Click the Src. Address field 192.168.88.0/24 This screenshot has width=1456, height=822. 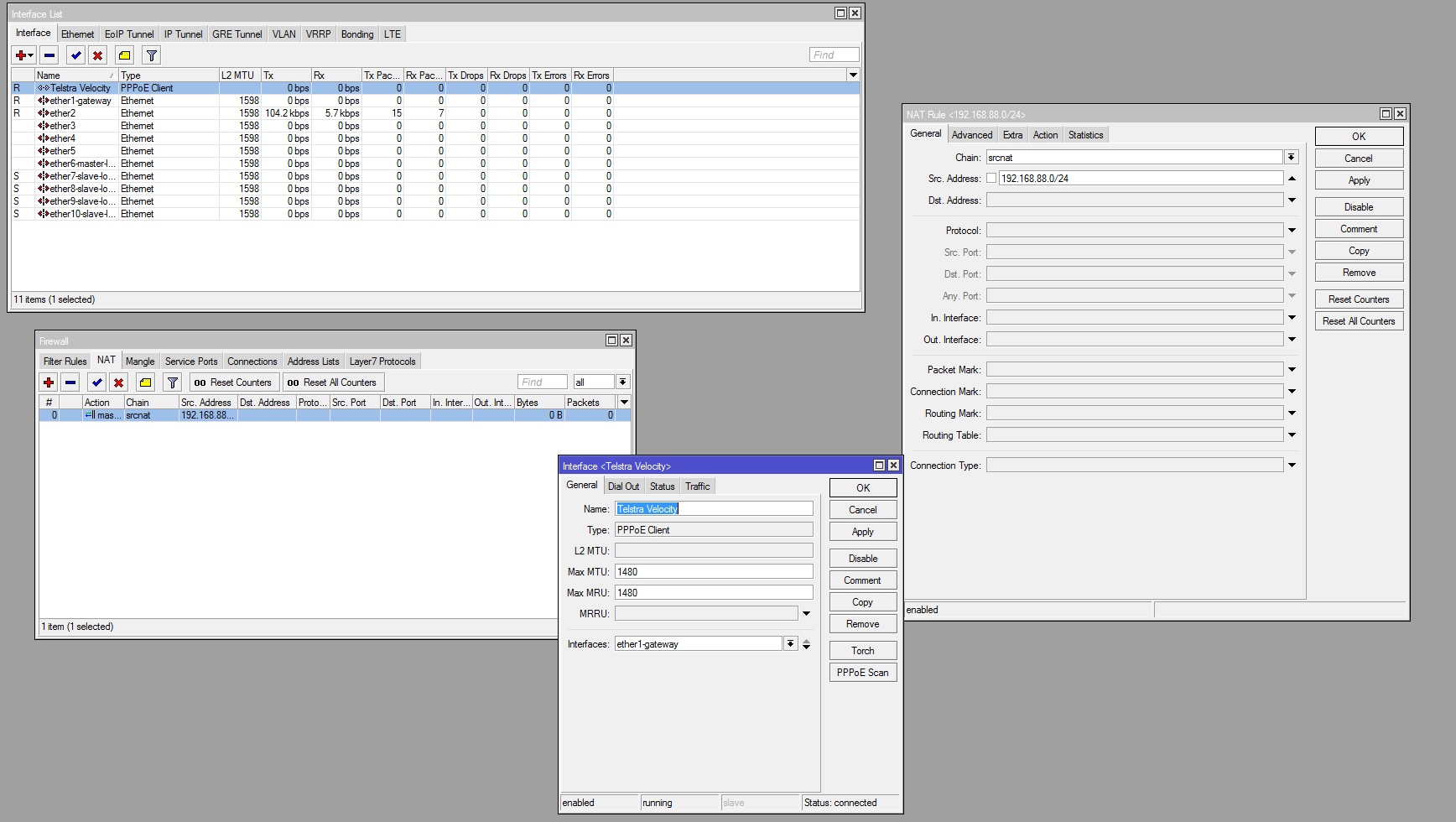click(1141, 179)
